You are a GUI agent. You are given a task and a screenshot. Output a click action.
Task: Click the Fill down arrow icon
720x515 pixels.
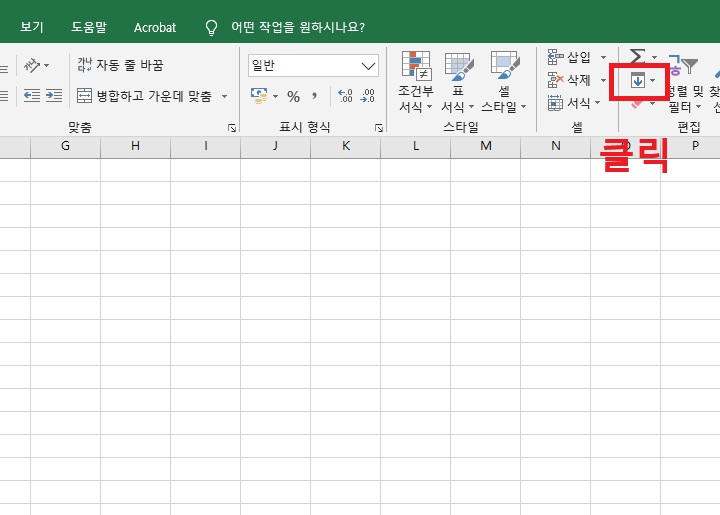coord(637,81)
